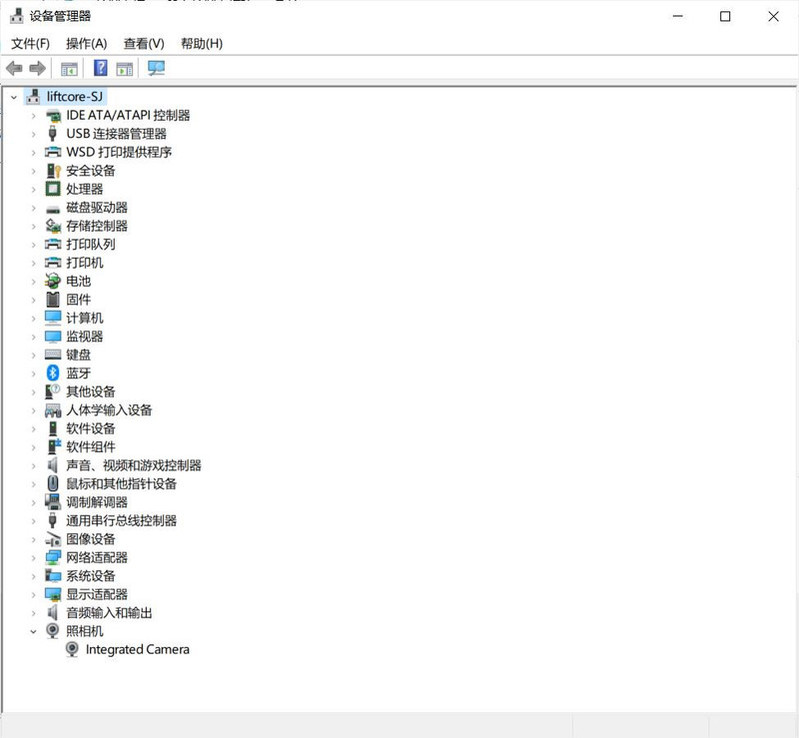
Task: Collapse the liftcore-SJ root node
Action: point(14,97)
